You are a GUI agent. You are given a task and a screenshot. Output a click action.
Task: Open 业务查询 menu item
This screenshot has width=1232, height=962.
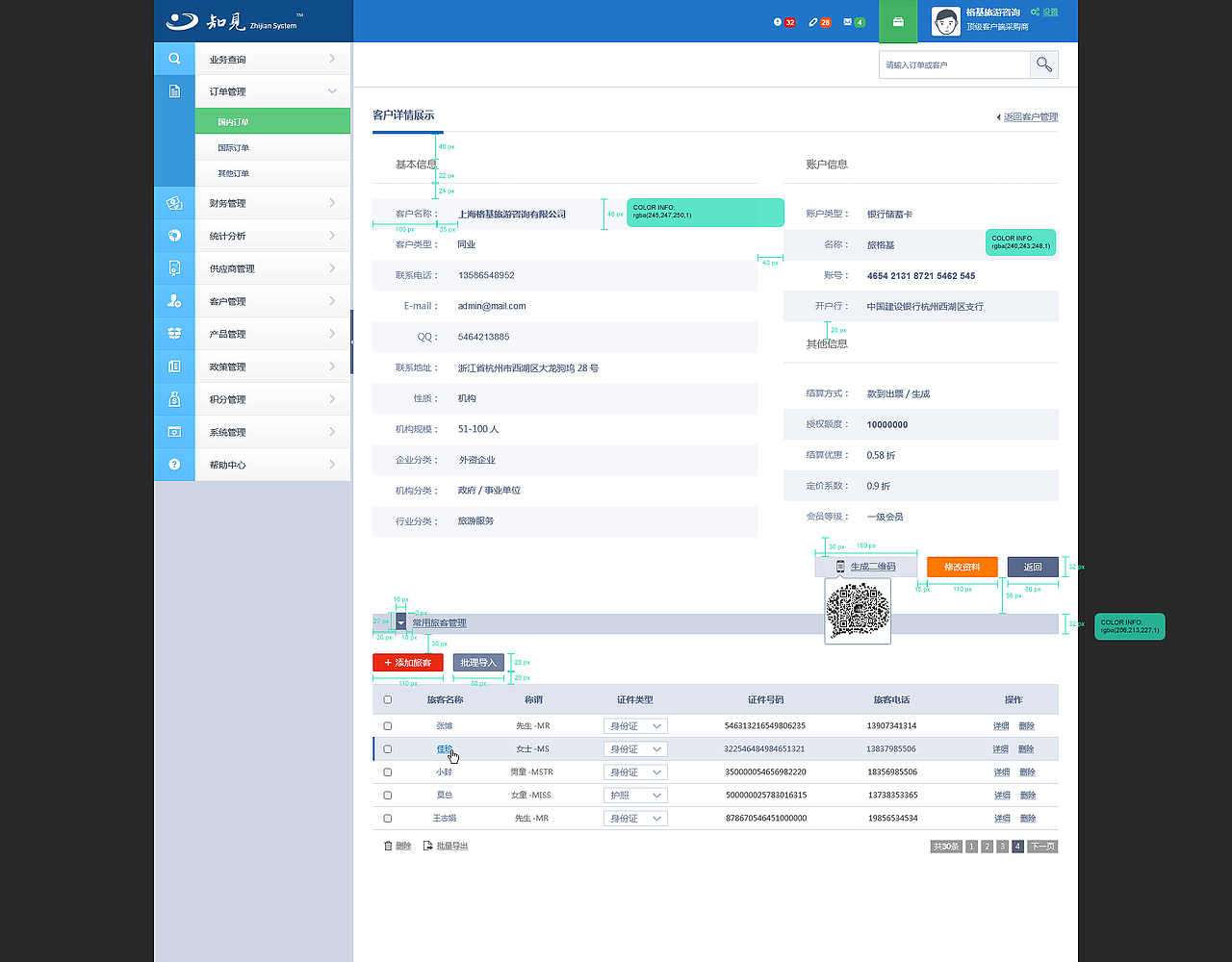(272, 59)
